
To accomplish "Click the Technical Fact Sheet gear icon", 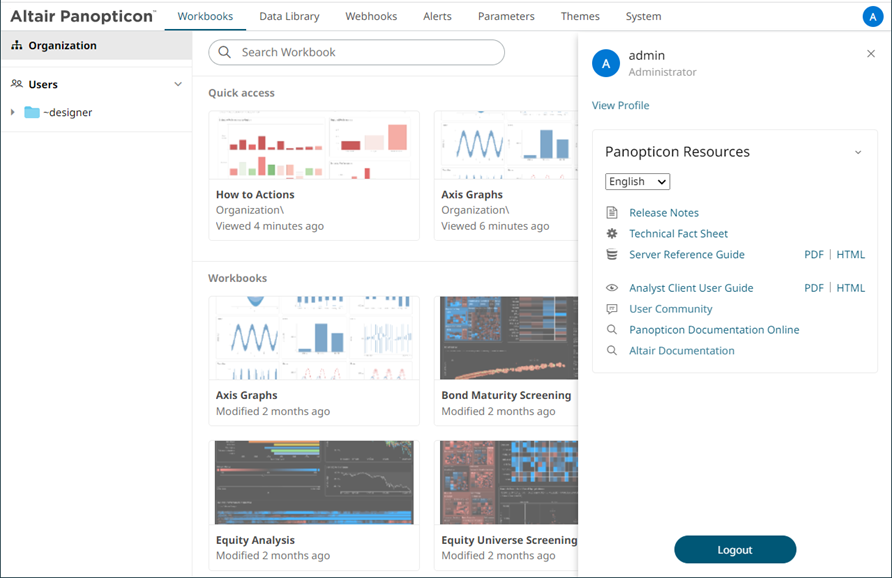I will coord(612,233).
